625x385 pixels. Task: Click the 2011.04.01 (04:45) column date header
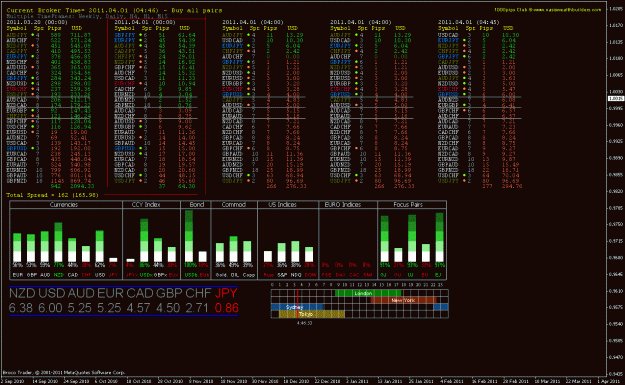(468, 22)
